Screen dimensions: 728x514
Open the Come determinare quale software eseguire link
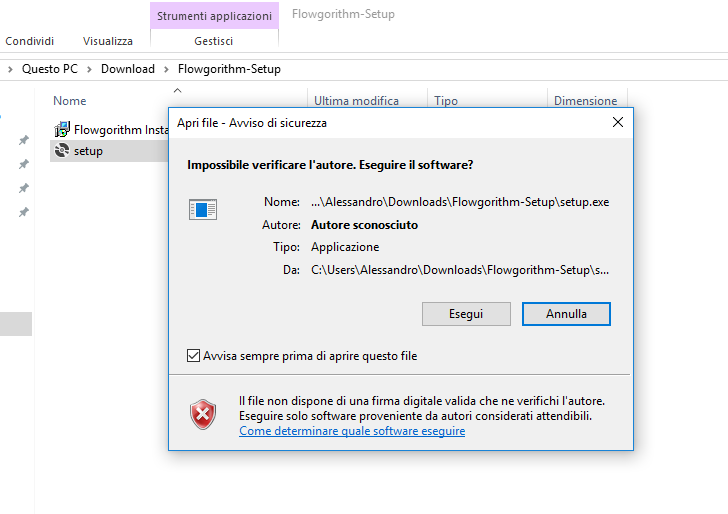tap(352, 431)
